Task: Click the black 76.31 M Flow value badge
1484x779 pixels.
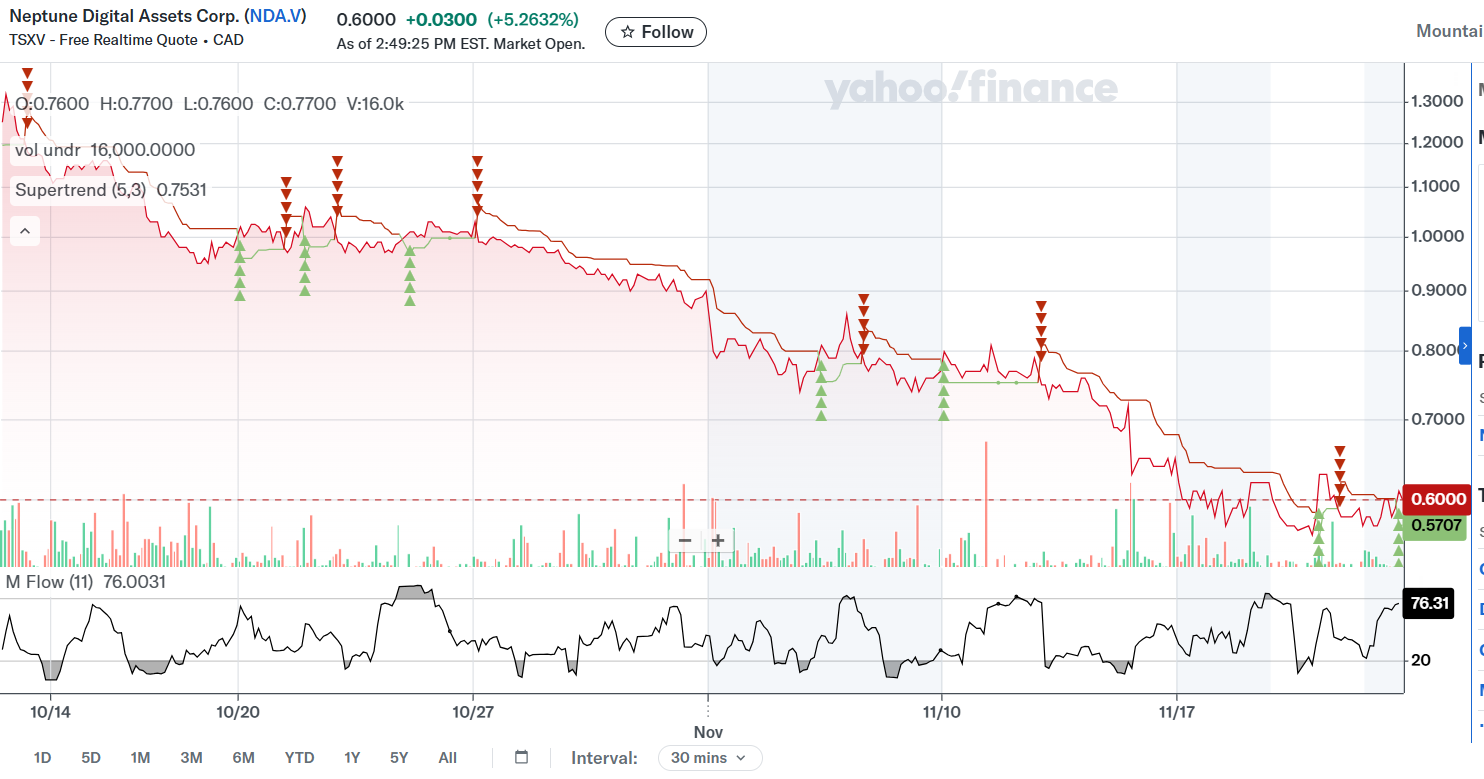Action: [1428, 603]
